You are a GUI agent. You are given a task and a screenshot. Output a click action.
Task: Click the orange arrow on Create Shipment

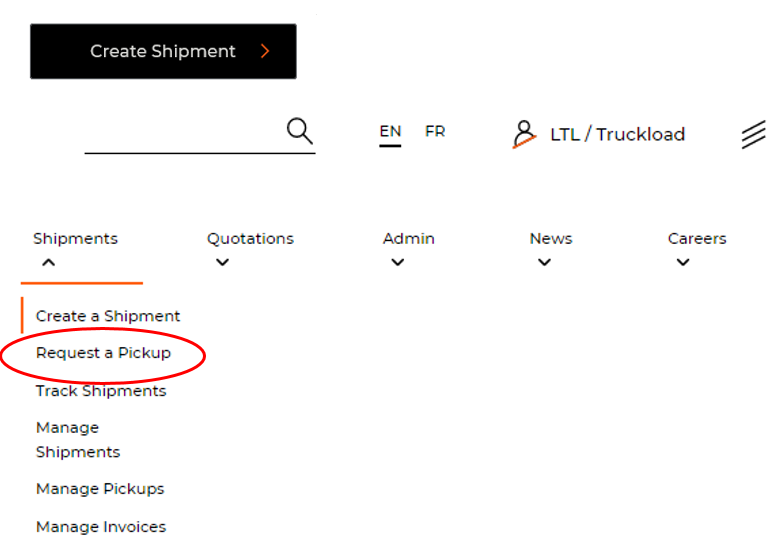point(265,51)
